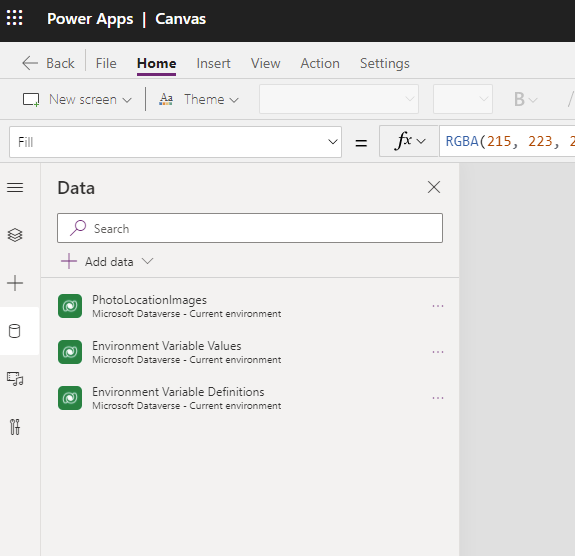This screenshot has height=556, width=575.
Task: Open the Media icon in sidebar
Action: (15, 379)
